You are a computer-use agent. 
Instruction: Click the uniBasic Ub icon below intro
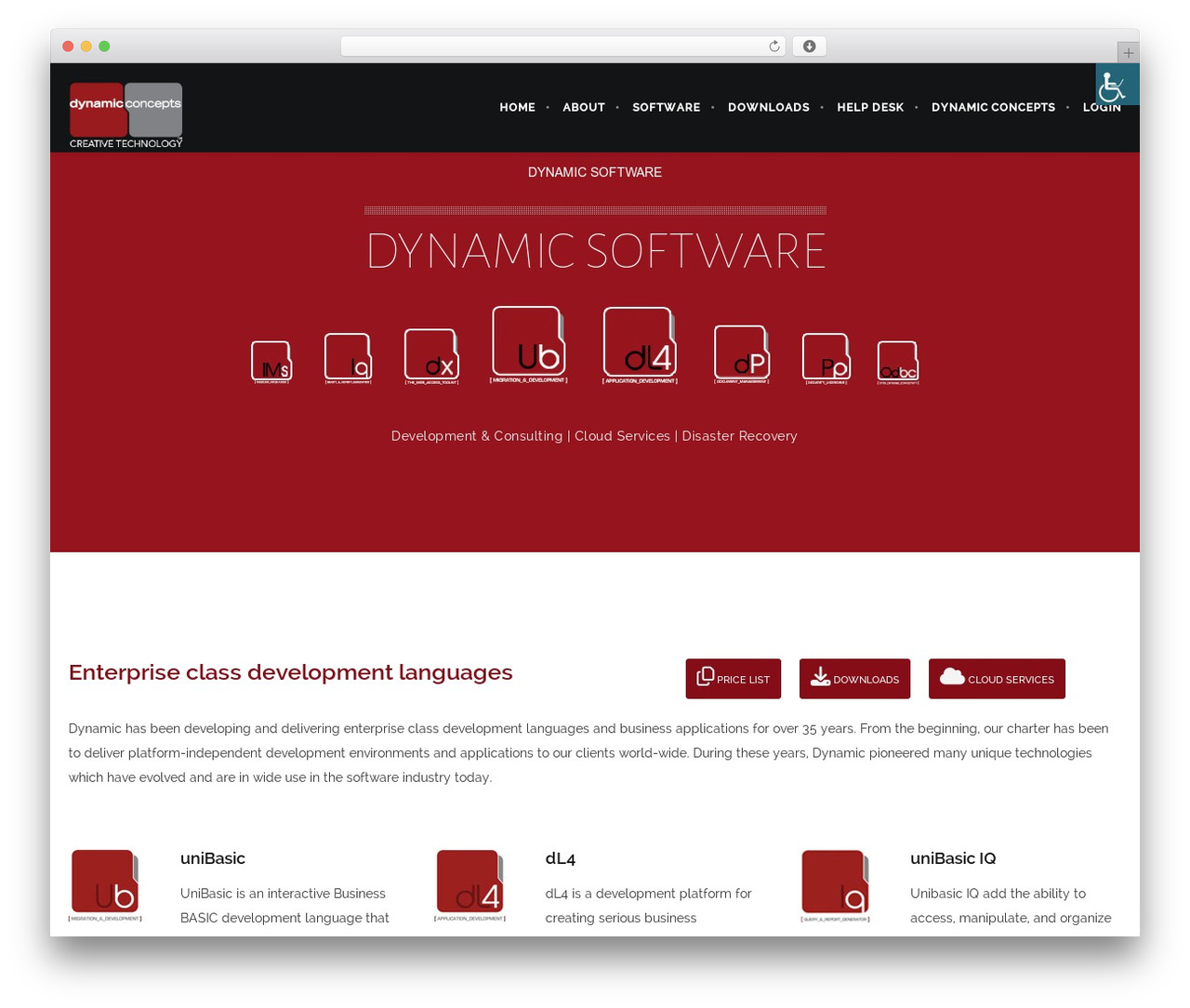(105, 885)
